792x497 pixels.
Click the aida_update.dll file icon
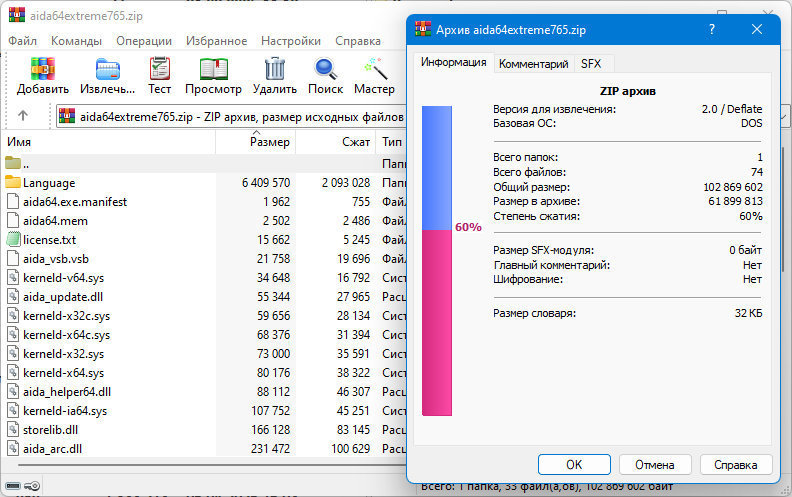[13, 296]
